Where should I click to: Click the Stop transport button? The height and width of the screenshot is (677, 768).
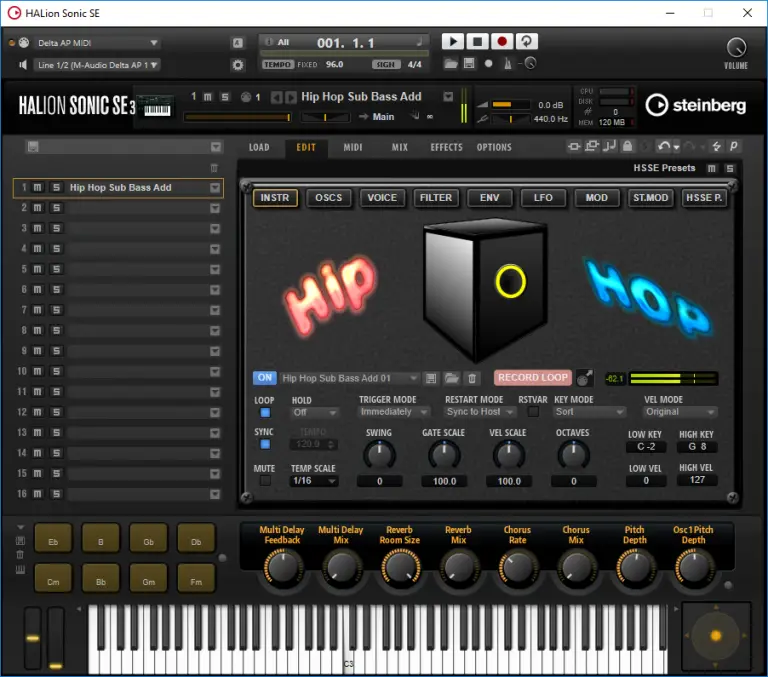(x=477, y=42)
